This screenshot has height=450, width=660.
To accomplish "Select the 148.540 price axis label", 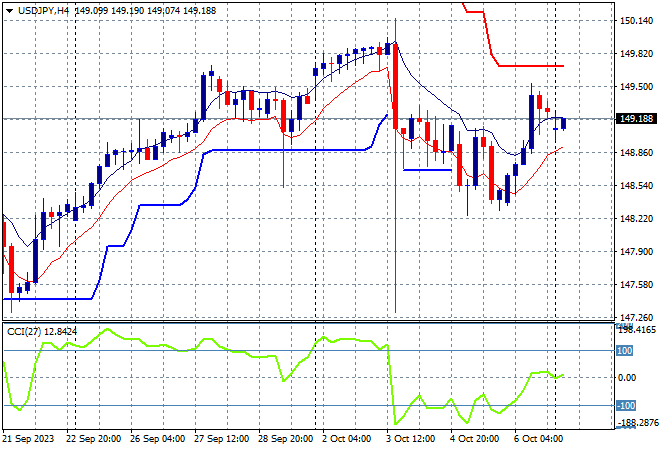I will 636,185.
